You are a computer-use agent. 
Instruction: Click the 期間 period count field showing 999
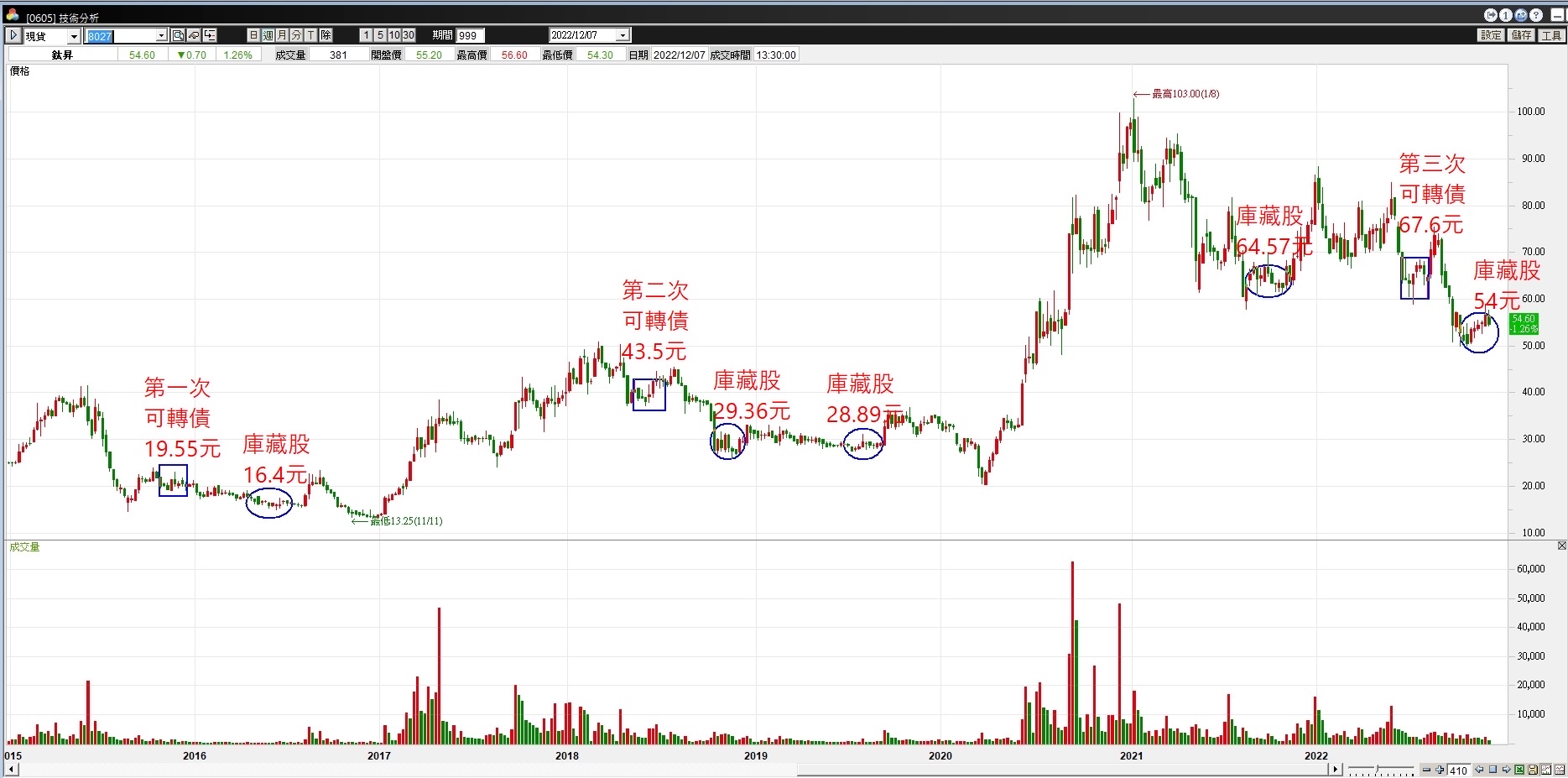pyautogui.click(x=470, y=35)
